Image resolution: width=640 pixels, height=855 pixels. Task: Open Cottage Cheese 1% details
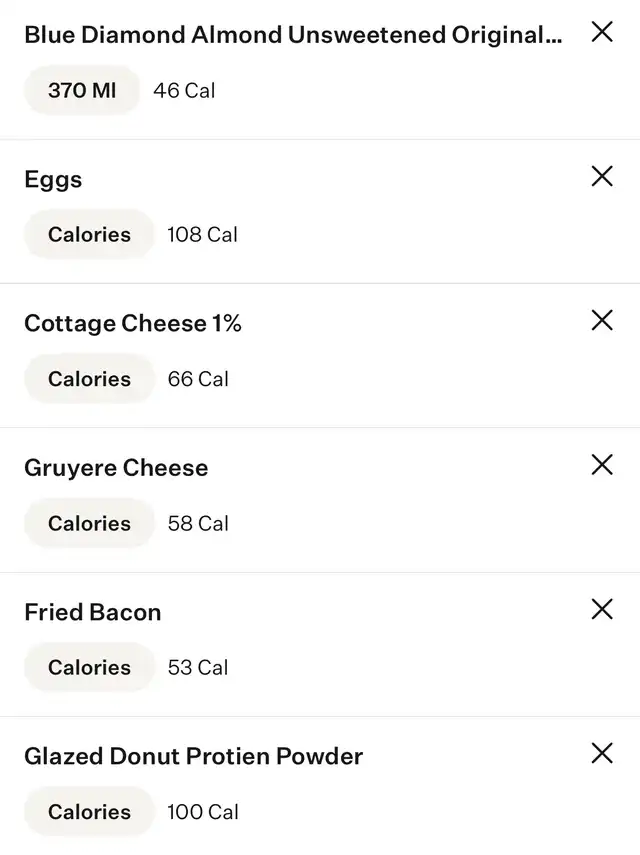click(x=133, y=324)
